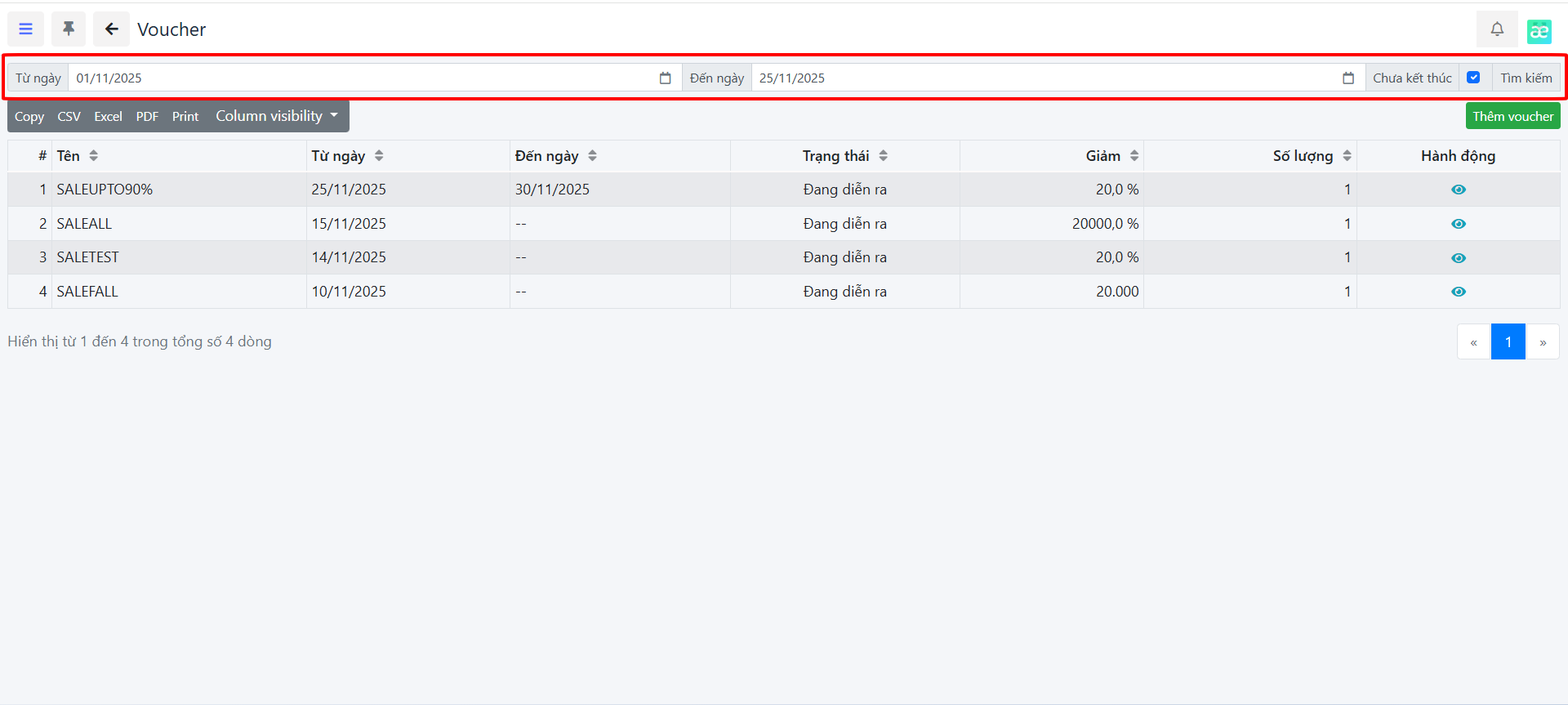This screenshot has height=705, width=1568.
Task: Toggle the Chưa kết thúc checkbox
Action: click(x=1473, y=78)
